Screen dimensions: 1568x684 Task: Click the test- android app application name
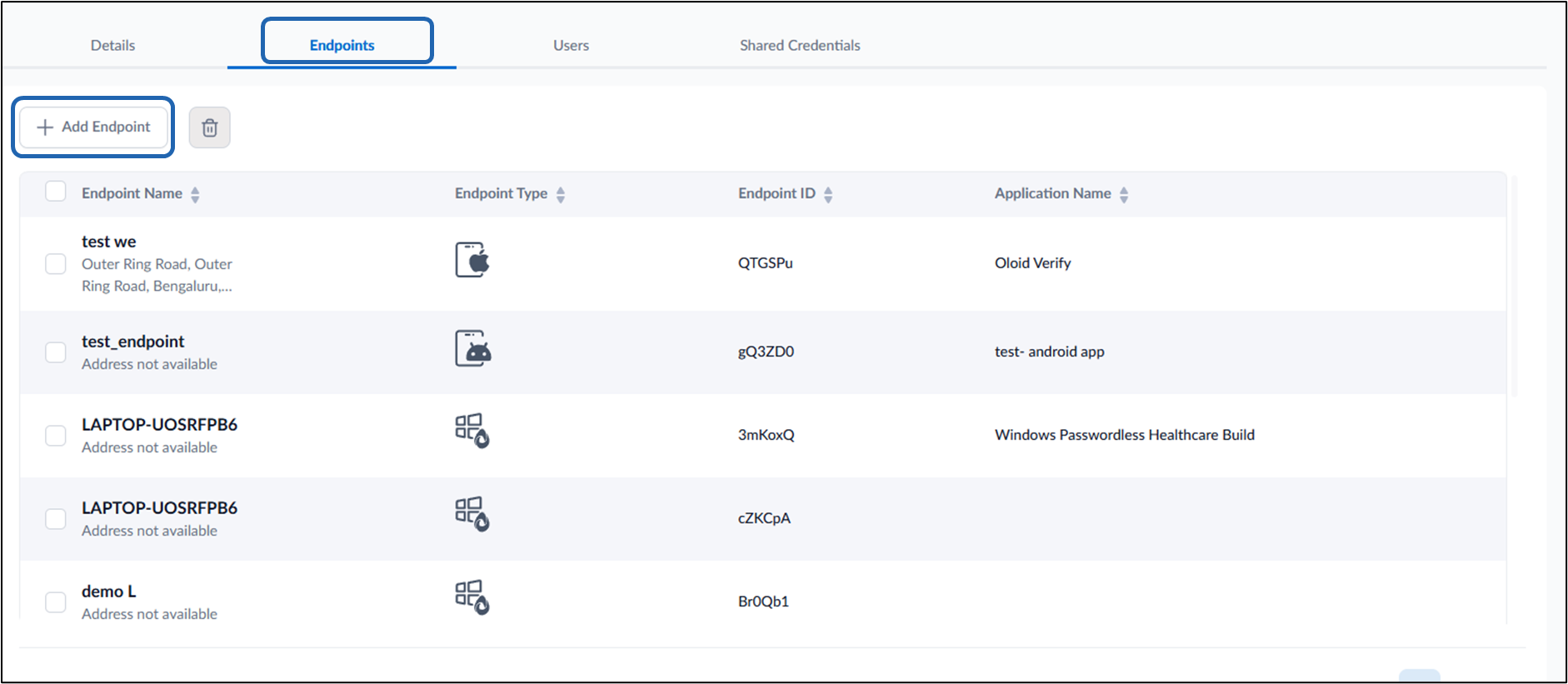pos(1049,352)
